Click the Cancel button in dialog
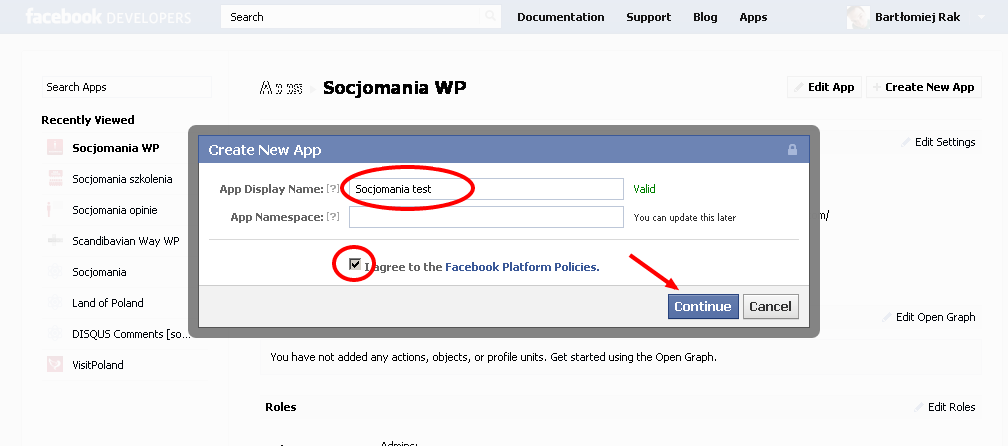The image size is (1008, 446). coord(770,306)
